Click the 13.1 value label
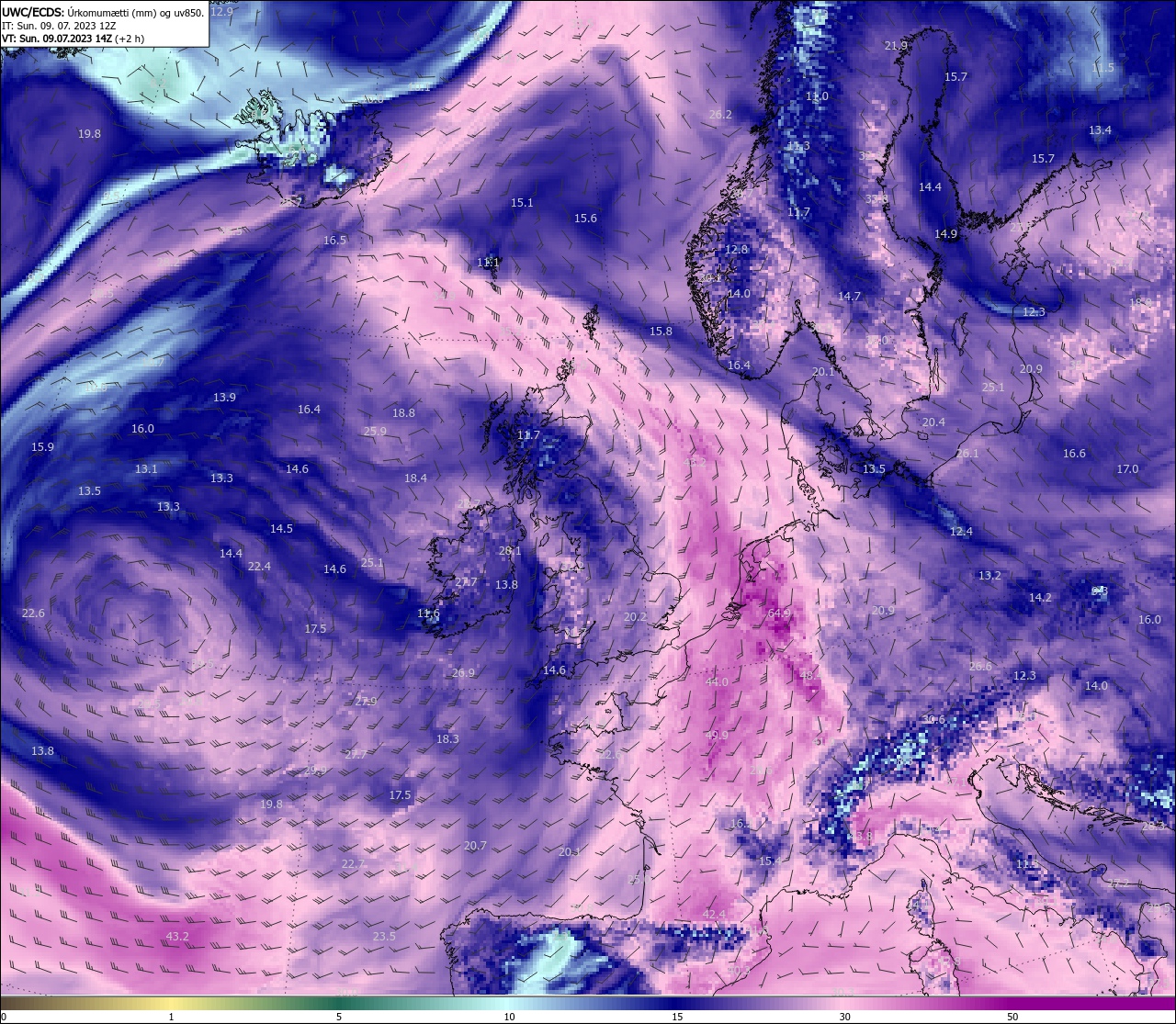Screen dimensions: 1176x1024 [x=146, y=469]
